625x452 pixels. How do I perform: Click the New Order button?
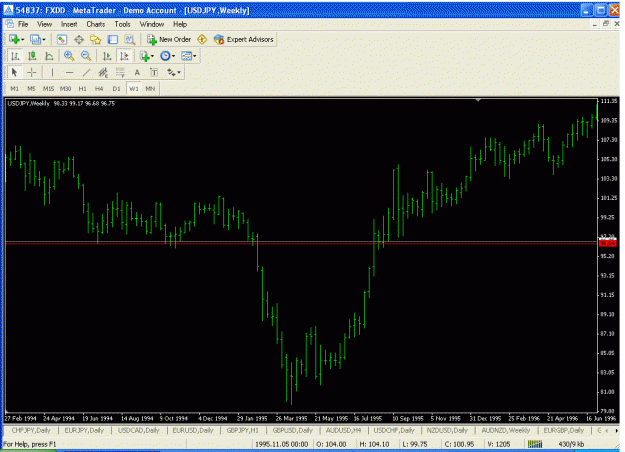pyautogui.click(x=169, y=39)
